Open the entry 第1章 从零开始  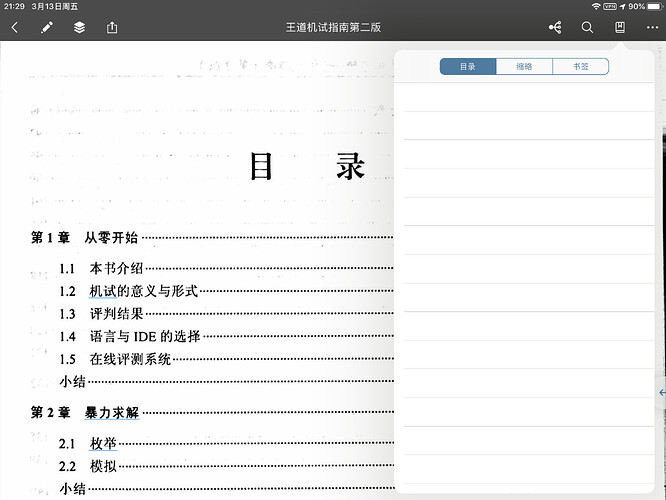tap(85, 237)
